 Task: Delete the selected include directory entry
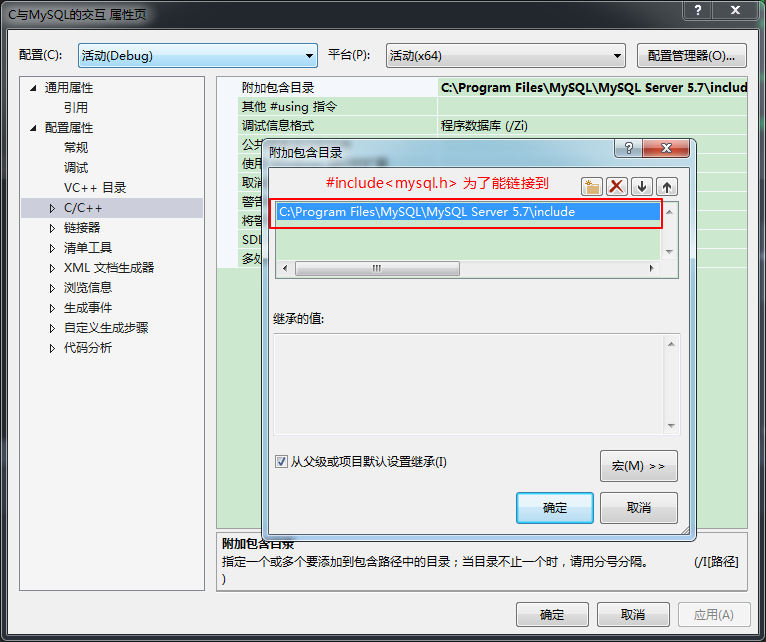[618, 187]
